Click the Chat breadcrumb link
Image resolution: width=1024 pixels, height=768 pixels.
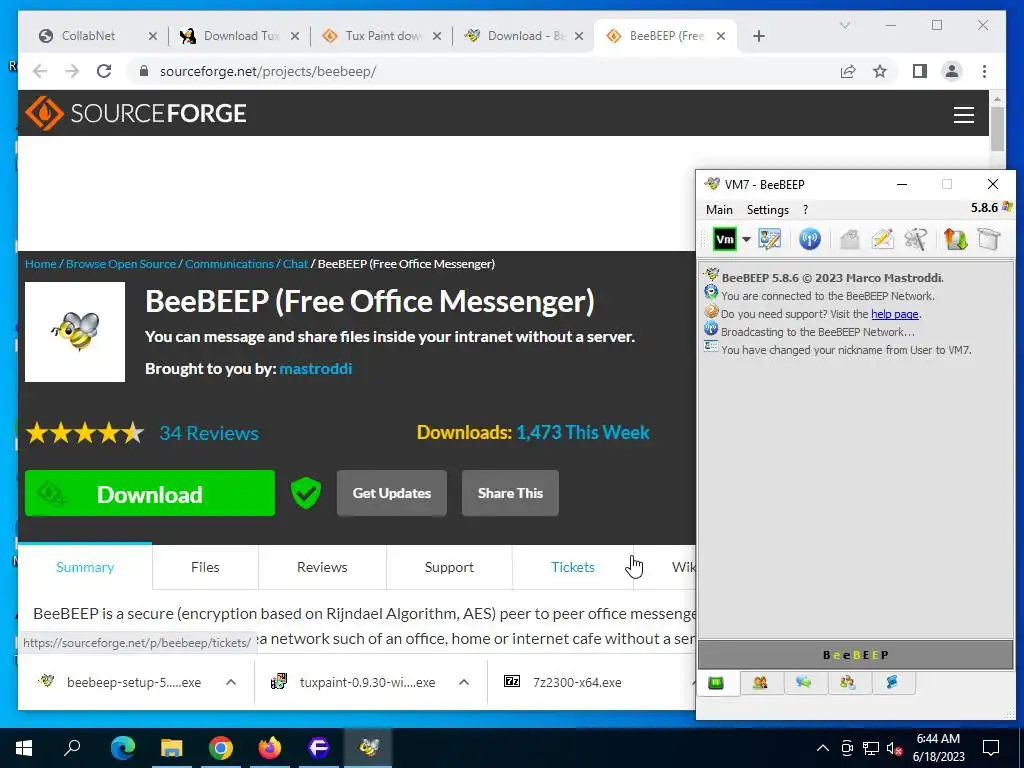click(x=295, y=264)
